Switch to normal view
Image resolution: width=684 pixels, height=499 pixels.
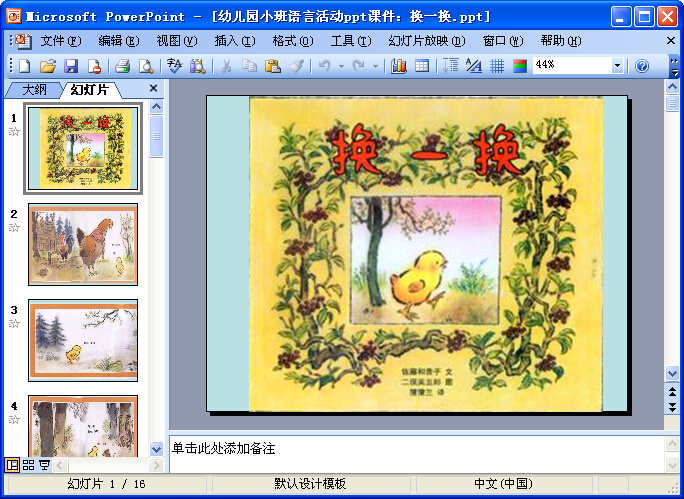click(12, 465)
